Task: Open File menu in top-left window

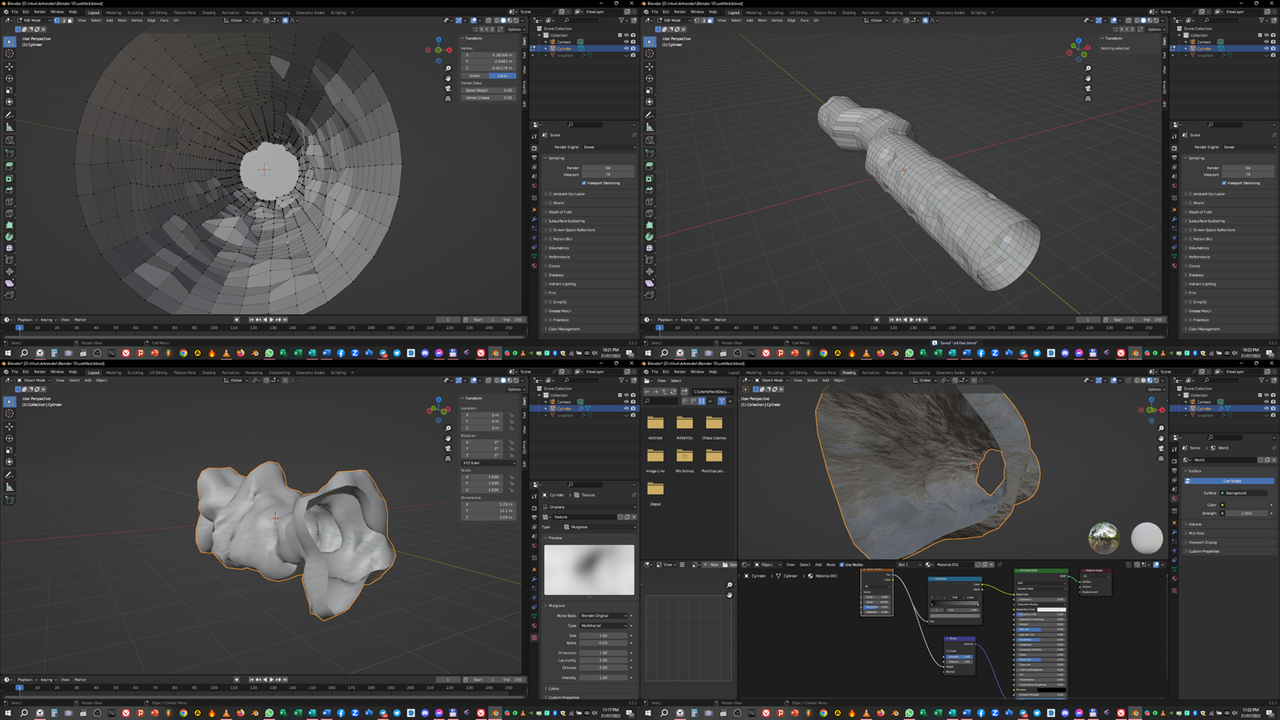Action: (x=15, y=12)
